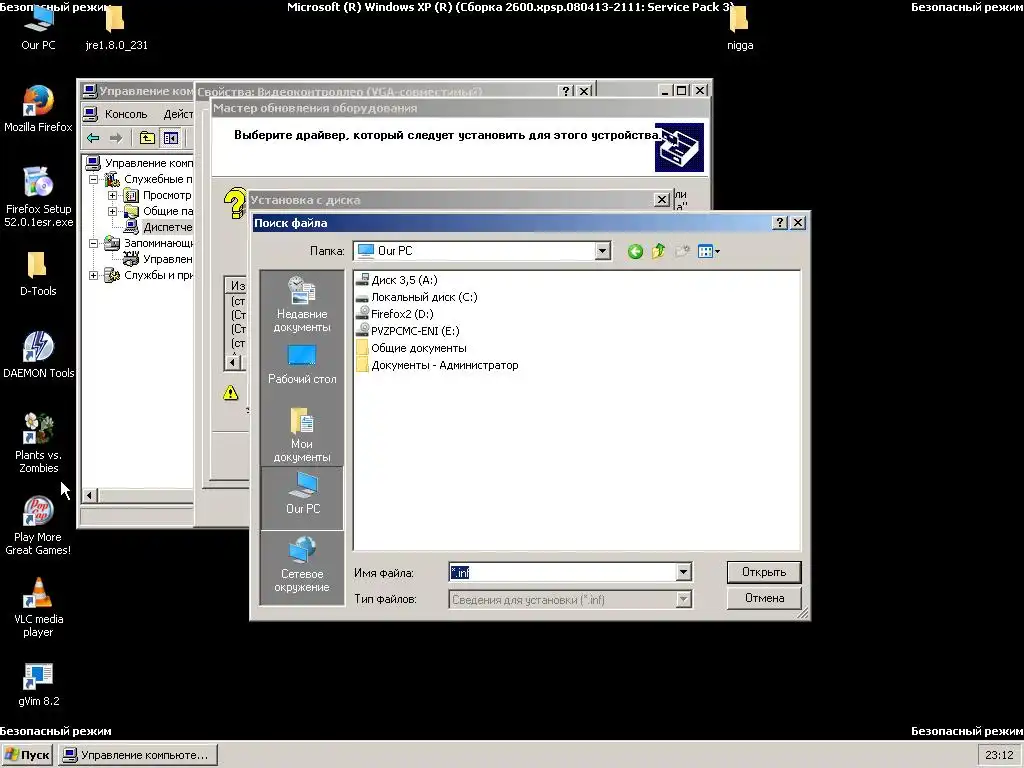This screenshot has width=1024, height=768.
Task: Open Our PC desktop icon
Action: [x=38, y=29]
